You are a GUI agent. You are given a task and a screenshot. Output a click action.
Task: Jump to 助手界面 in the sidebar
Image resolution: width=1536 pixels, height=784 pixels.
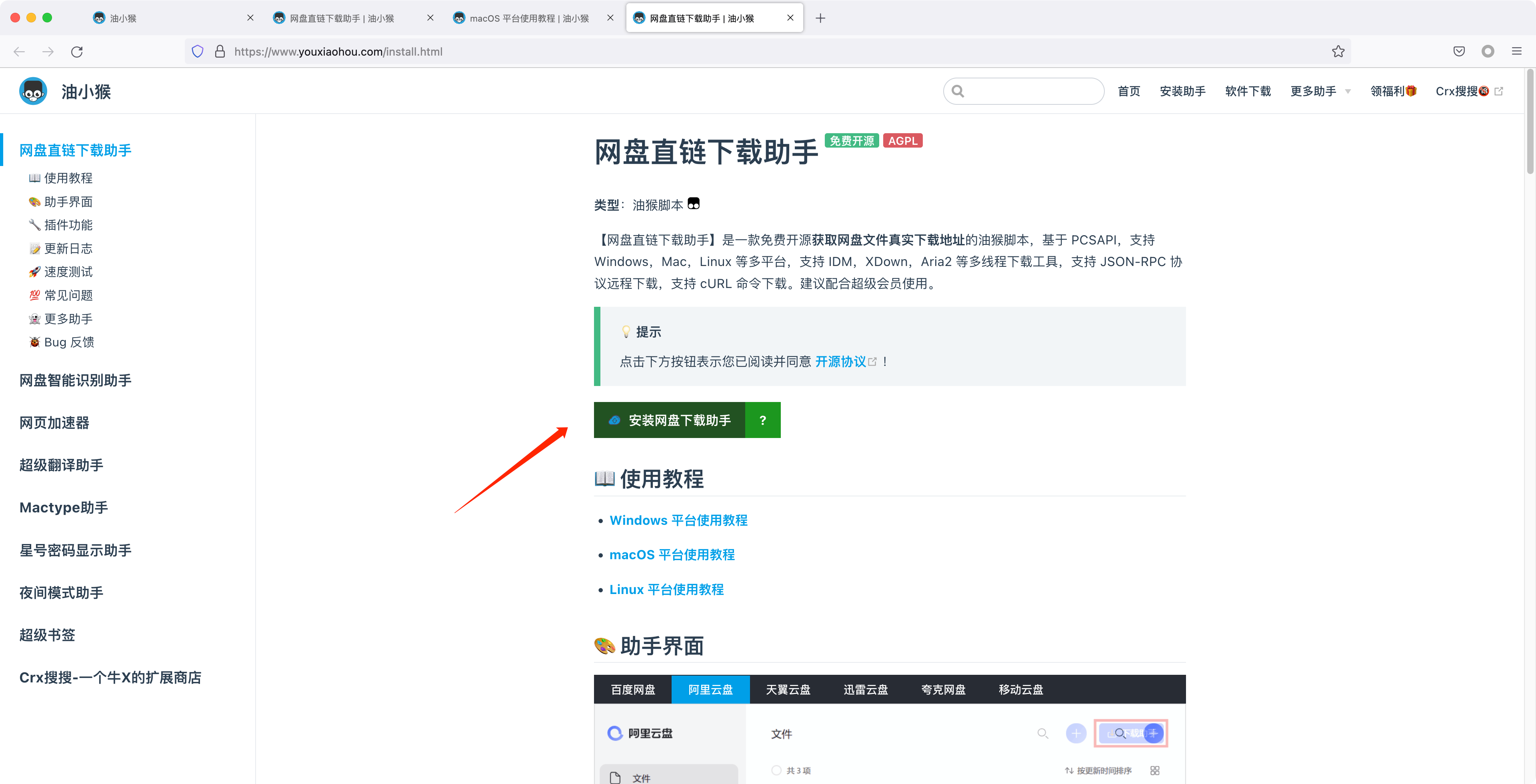coord(61,202)
